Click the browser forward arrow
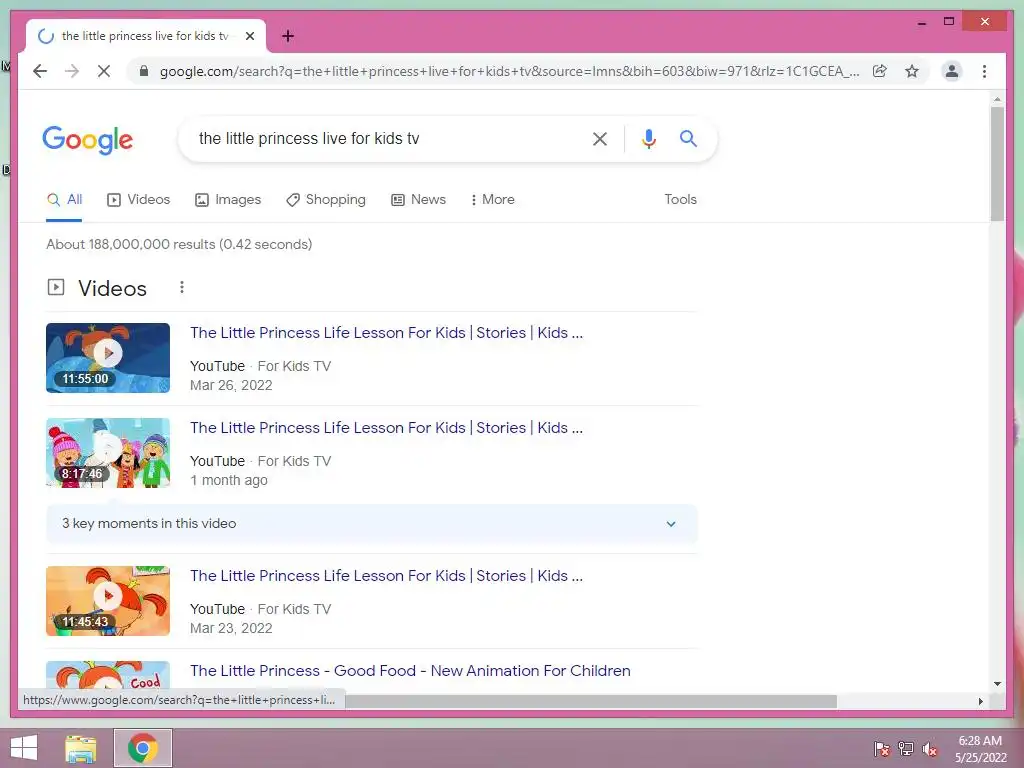This screenshot has width=1024, height=768. [x=72, y=71]
